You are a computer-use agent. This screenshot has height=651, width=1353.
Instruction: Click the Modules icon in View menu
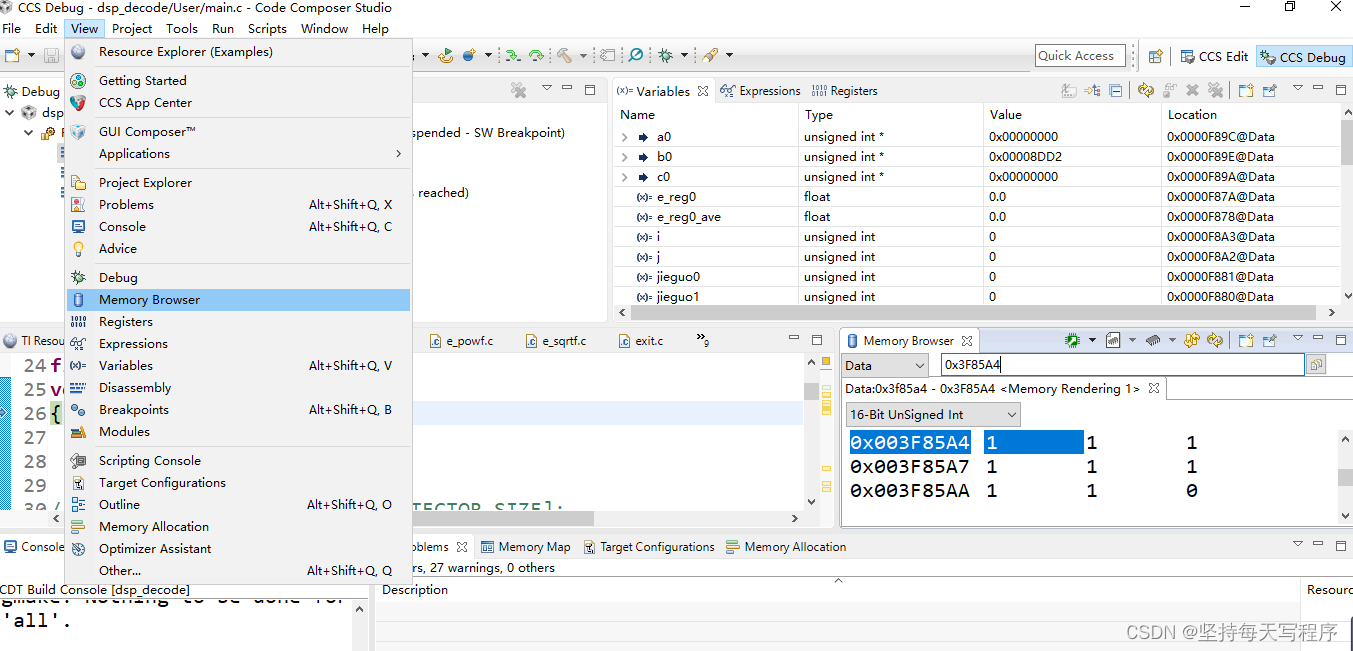78,432
